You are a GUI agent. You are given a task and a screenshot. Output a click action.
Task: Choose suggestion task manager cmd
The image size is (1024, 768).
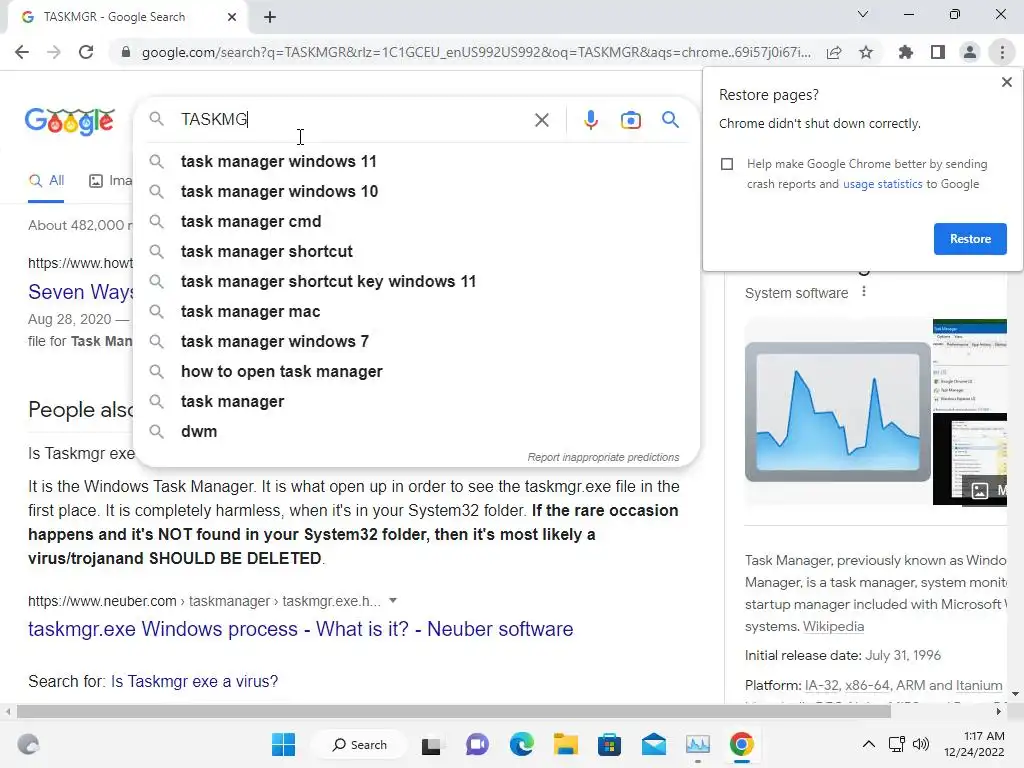[416, 221]
